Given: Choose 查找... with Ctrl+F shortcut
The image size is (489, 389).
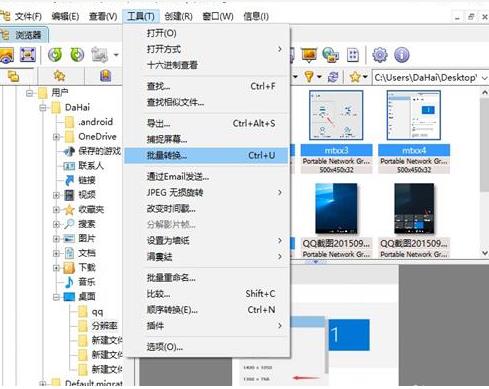Looking at the screenshot, I should click(x=207, y=86).
